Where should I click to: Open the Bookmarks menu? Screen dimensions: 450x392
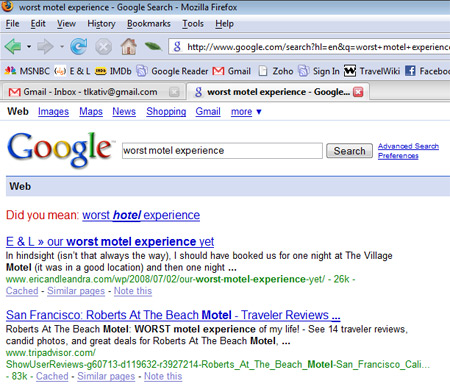click(149, 24)
